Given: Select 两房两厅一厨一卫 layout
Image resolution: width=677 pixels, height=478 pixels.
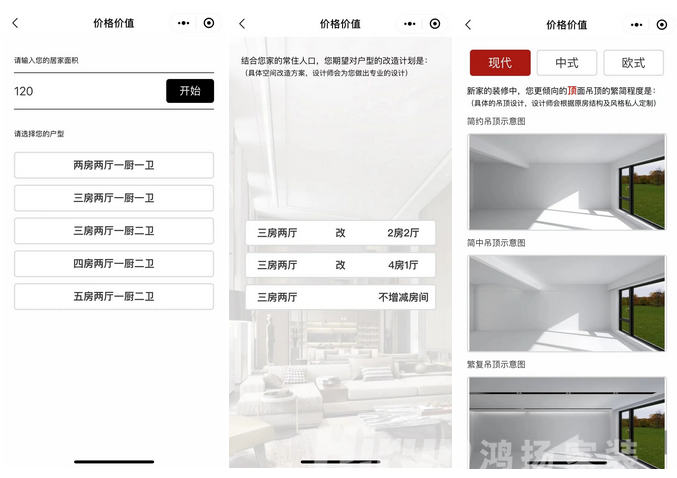Looking at the screenshot, I should click(x=114, y=165).
